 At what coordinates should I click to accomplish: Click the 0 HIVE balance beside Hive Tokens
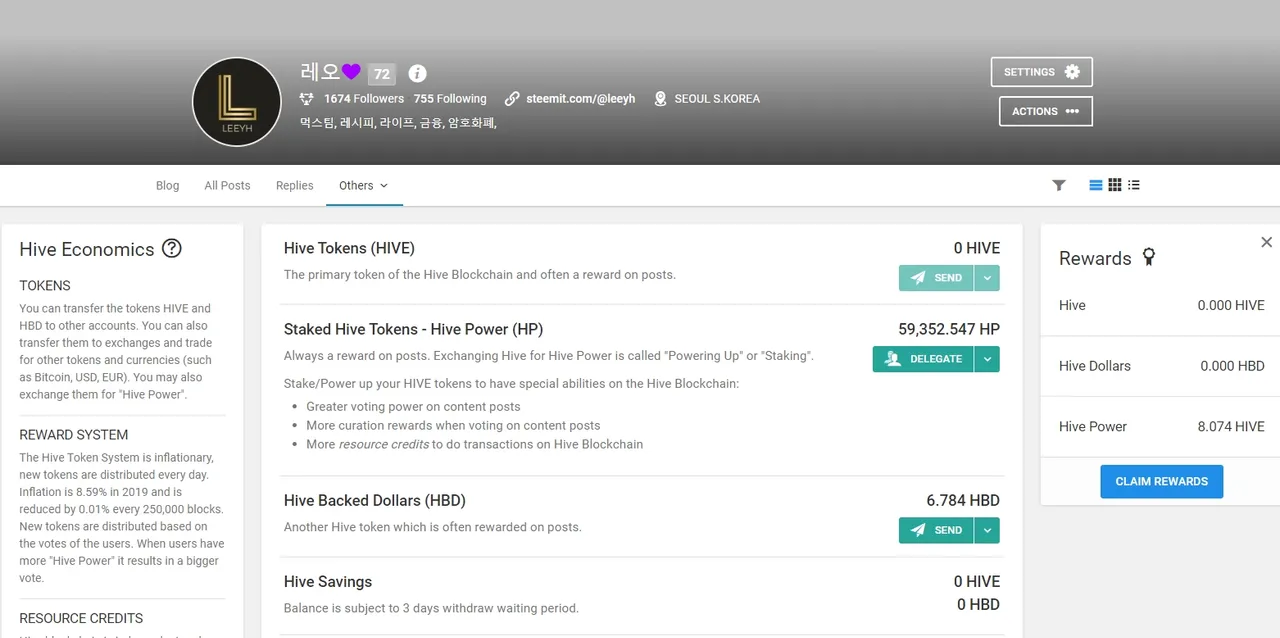pos(976,248)
